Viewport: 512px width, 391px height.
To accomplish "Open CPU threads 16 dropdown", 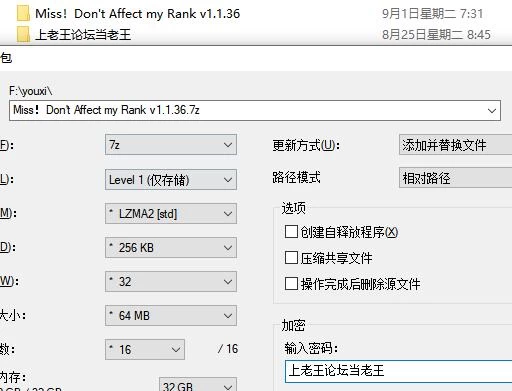I will click(x=145, y=349).
